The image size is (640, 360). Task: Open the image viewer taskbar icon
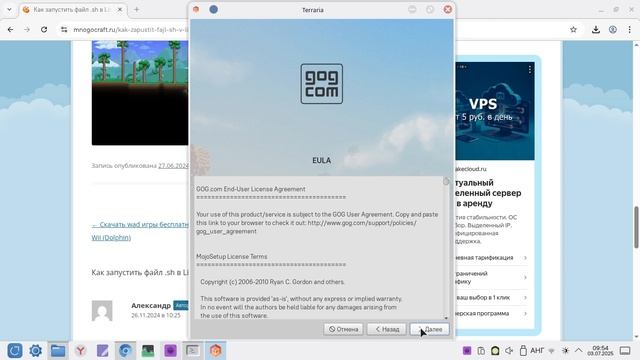tap(148, 351)
